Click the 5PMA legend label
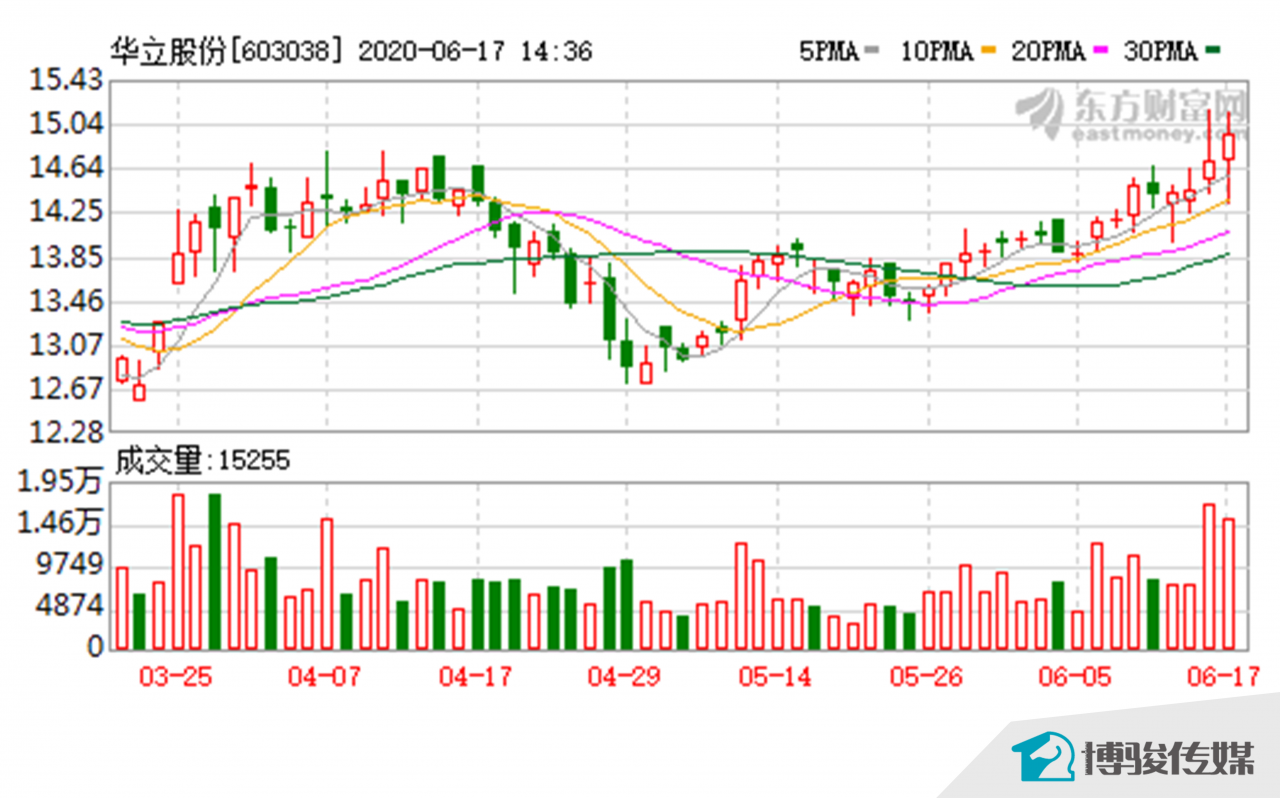Viewport: 1280px width, 798px height. click(829, 52)
